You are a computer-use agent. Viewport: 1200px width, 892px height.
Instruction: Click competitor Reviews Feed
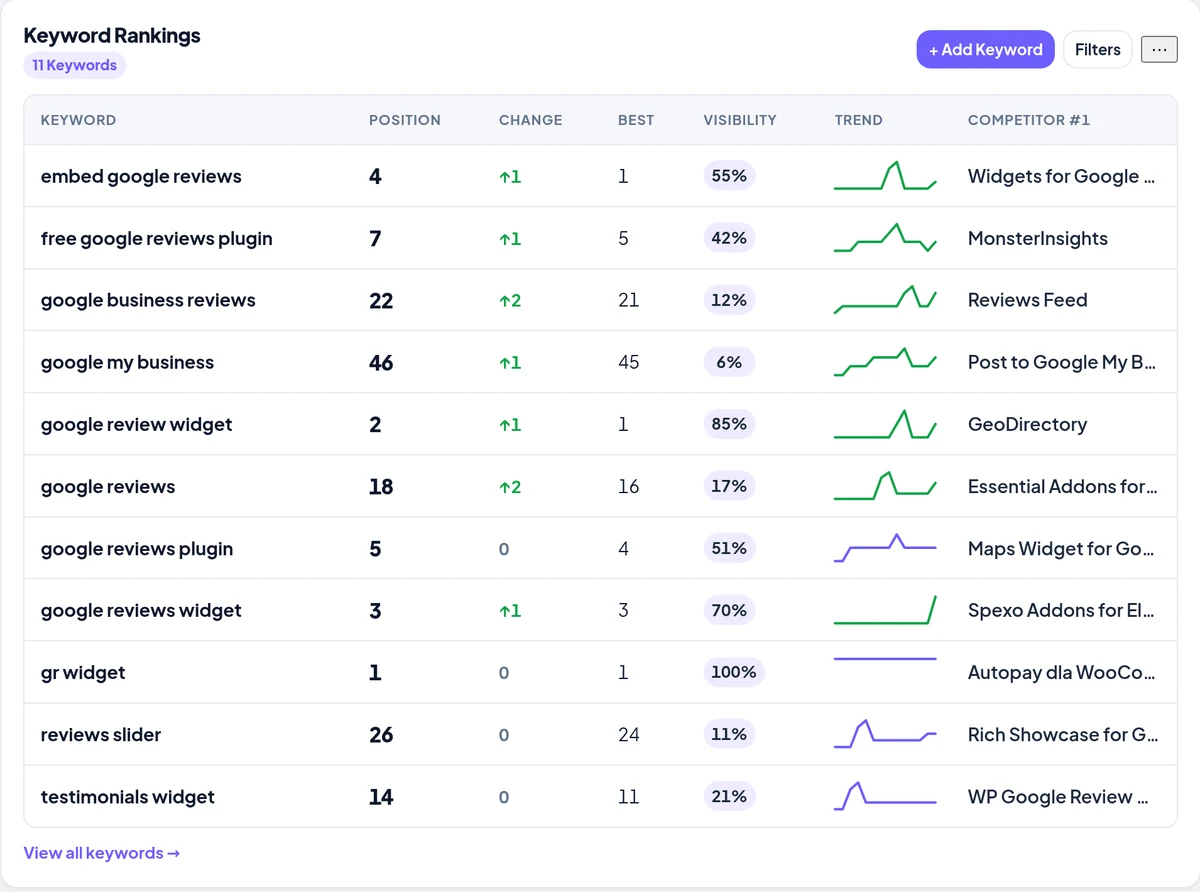click(1028, 300)
